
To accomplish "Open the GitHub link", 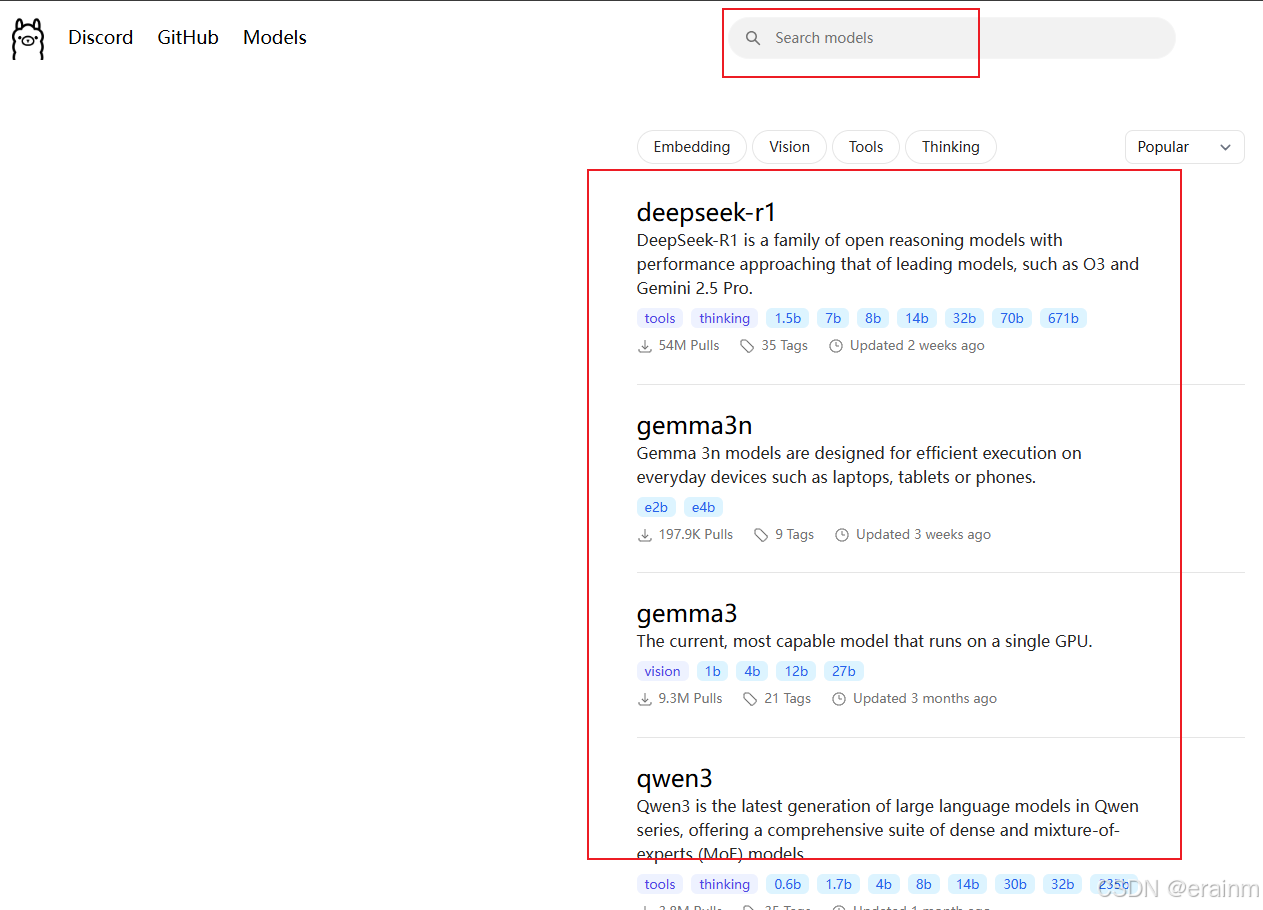I will 188,37.
